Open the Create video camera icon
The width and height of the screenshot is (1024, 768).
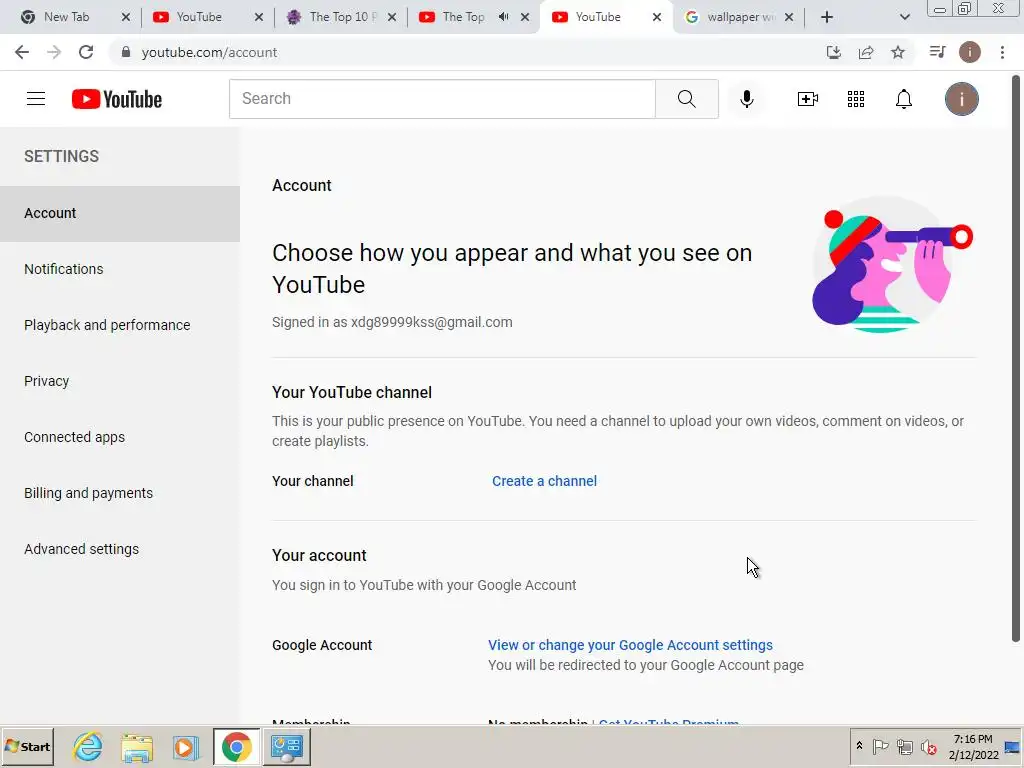(x=808, y=99)
